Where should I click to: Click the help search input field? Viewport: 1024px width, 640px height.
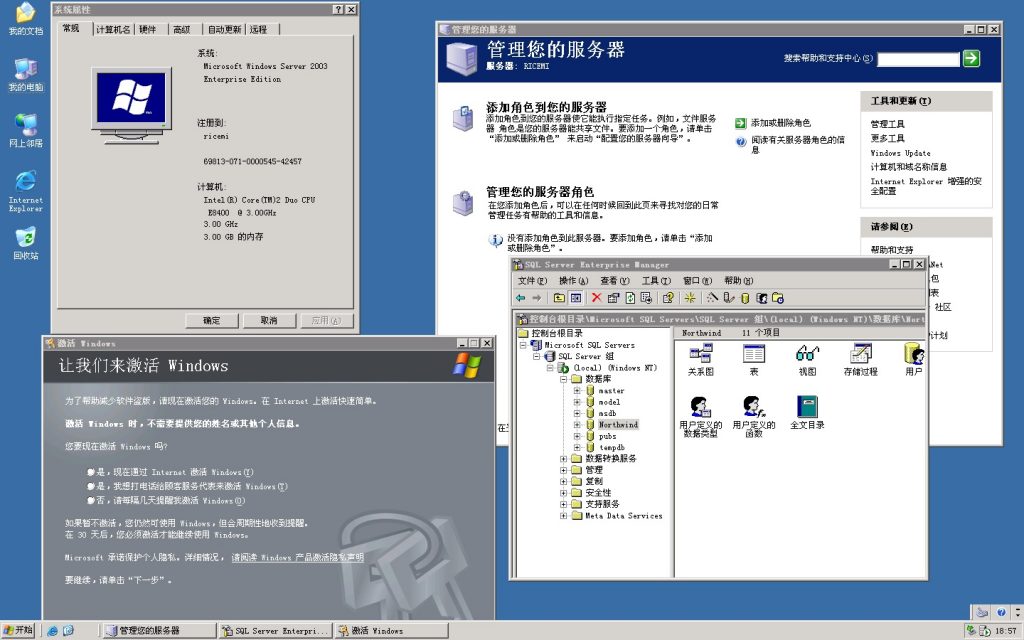click(918, 59)
